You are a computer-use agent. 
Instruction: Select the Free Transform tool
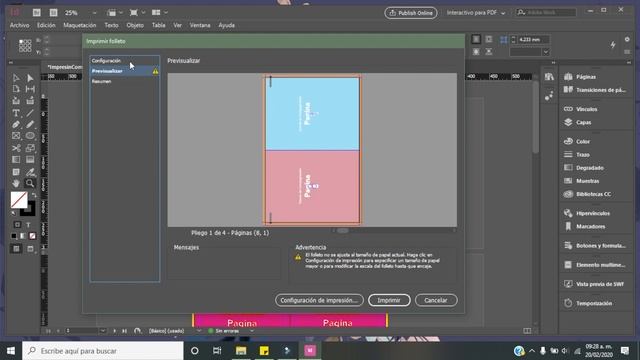tap(30, 148)
